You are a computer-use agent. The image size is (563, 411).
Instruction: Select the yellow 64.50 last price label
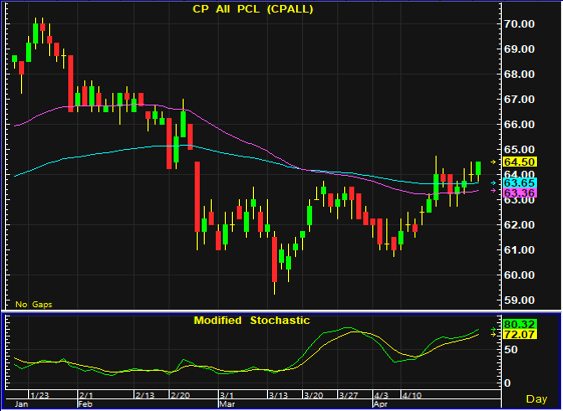520,162
